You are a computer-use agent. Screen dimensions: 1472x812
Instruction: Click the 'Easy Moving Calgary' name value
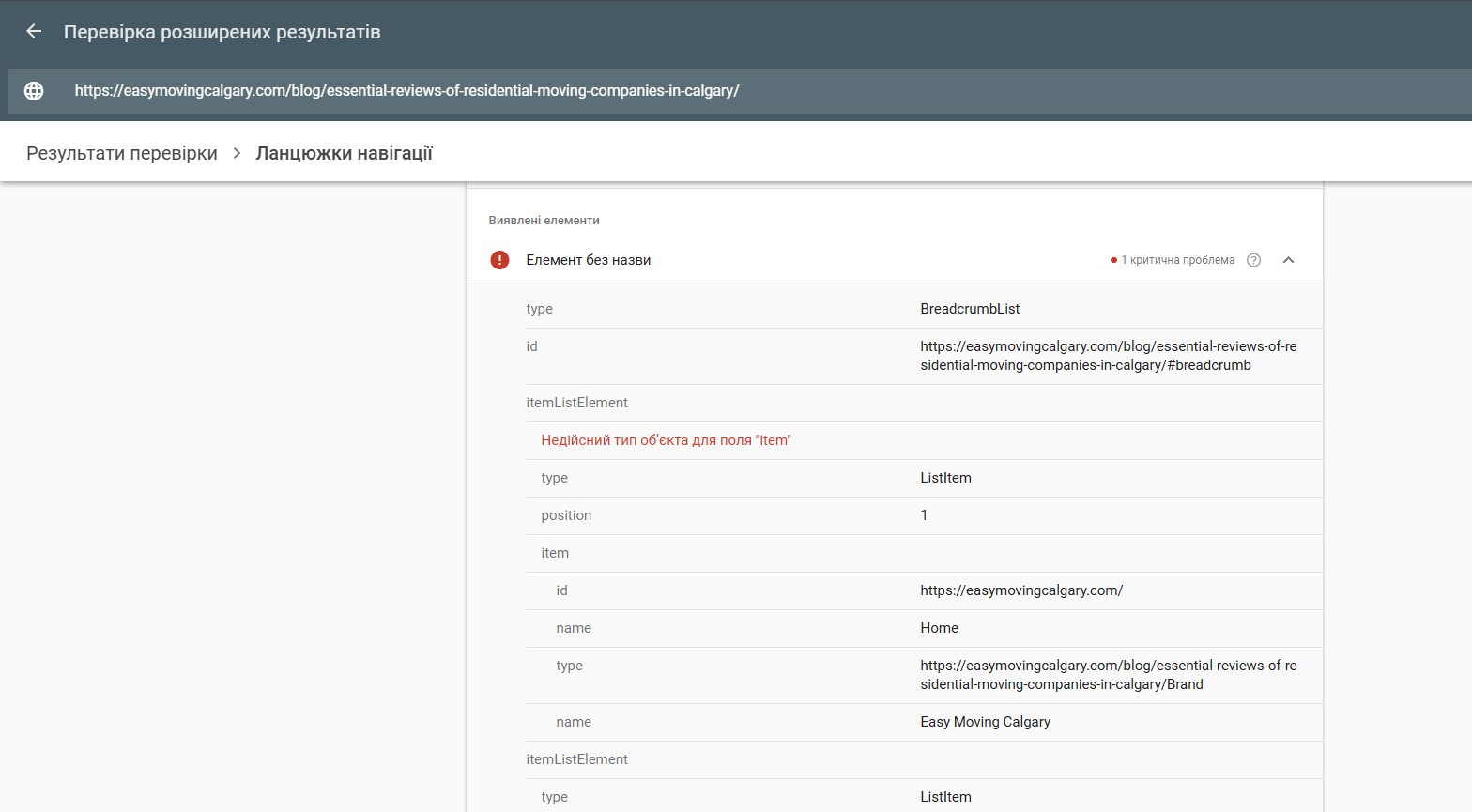pyautogui.click(x=985, y=722)
